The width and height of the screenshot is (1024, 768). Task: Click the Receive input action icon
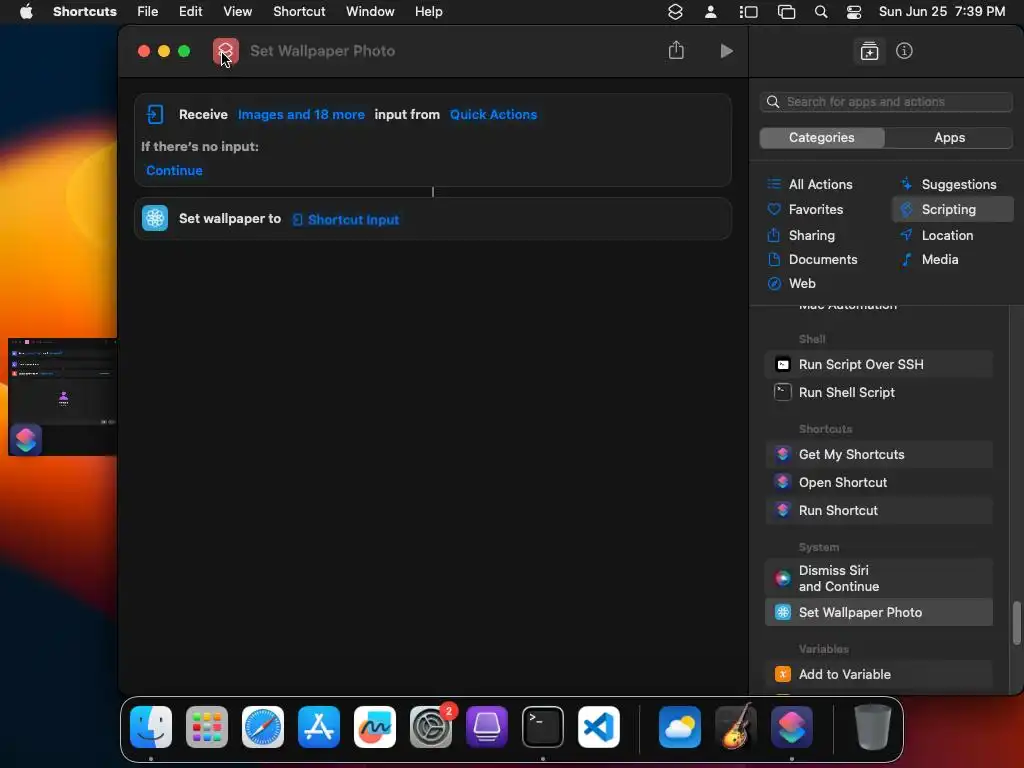(155, 114)
